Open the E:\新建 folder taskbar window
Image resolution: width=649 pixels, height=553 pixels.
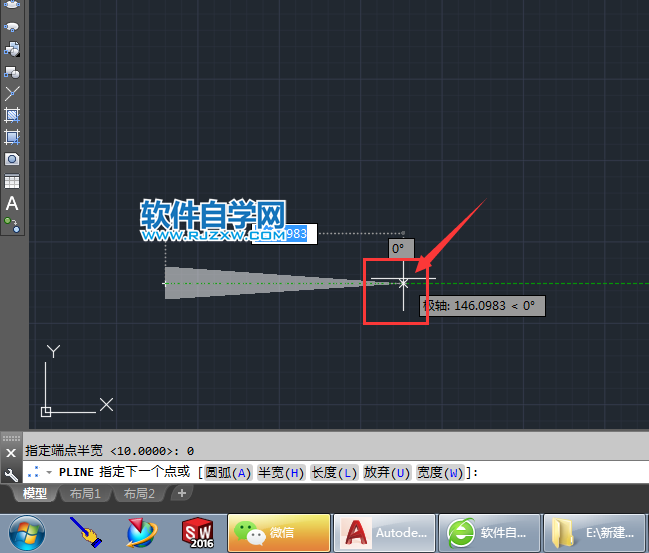pos(594,533)
